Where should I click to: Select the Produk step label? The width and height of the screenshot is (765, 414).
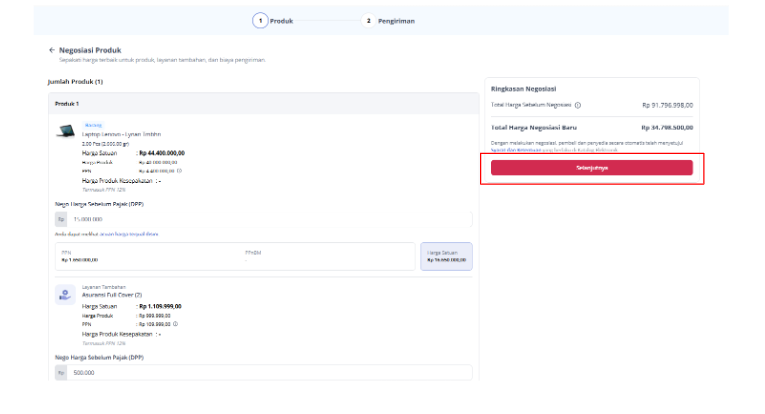(282, 21)
